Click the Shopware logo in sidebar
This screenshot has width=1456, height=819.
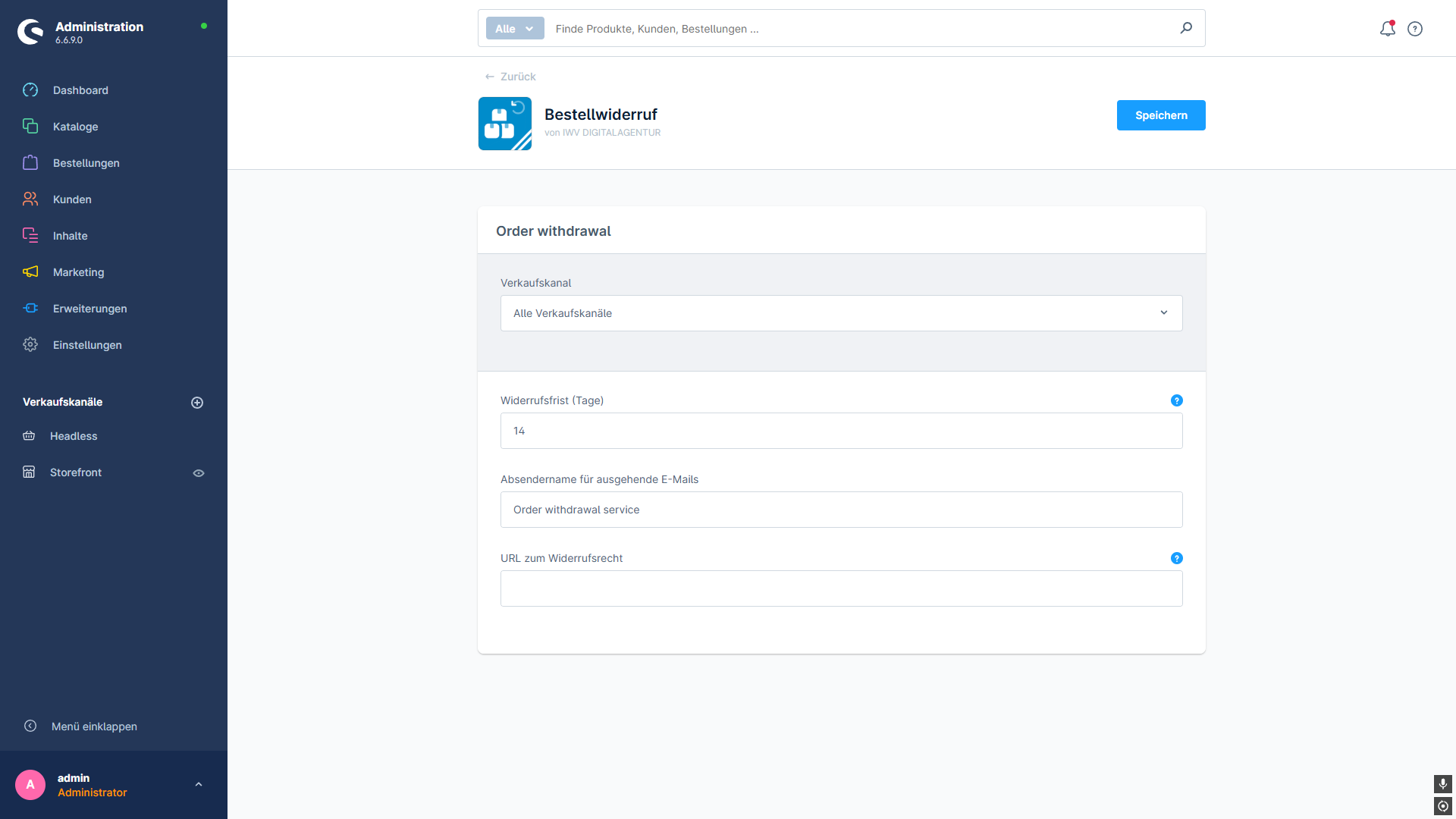[x=31, y=32]
